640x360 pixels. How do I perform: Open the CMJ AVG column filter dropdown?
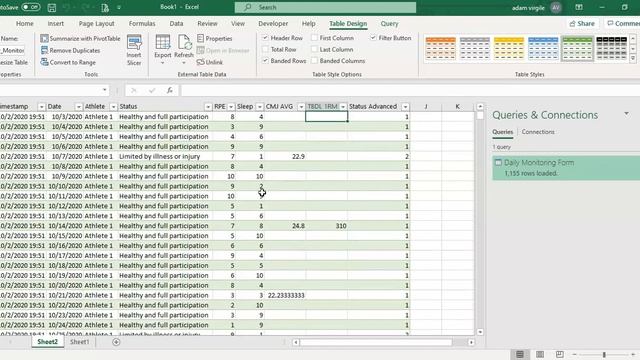301,107
